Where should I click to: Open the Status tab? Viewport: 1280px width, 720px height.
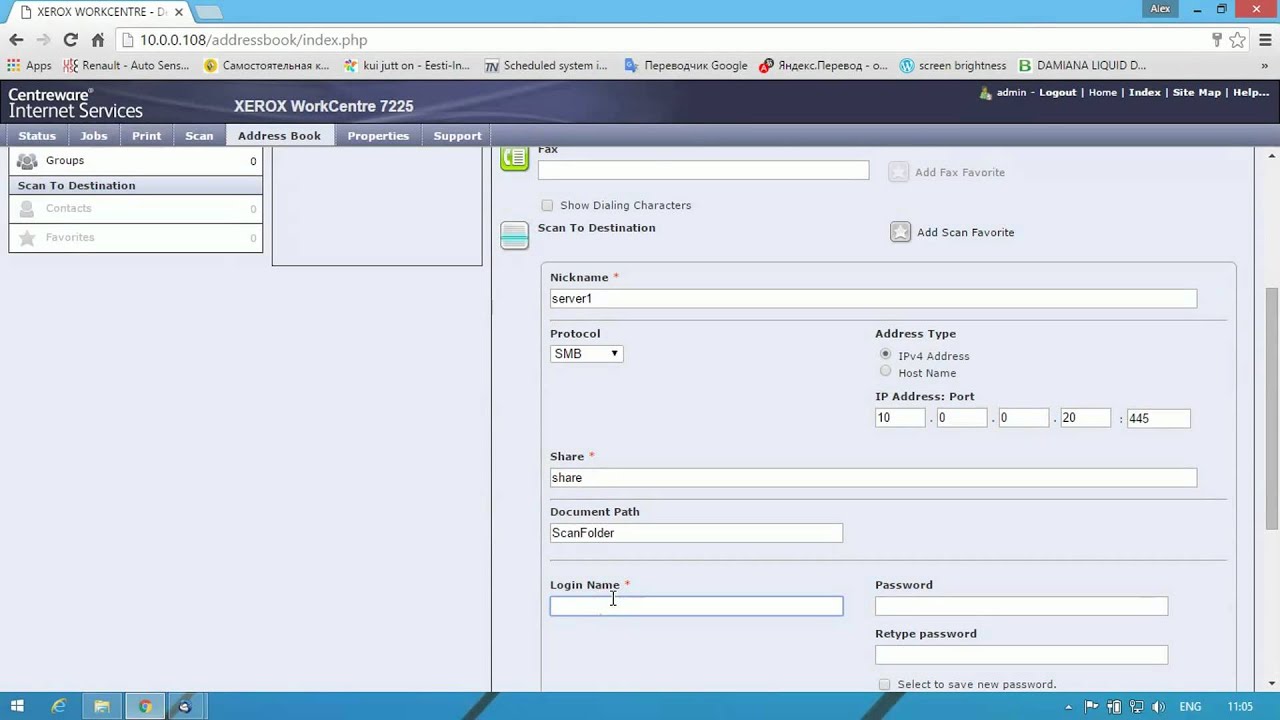pos(37,136)
